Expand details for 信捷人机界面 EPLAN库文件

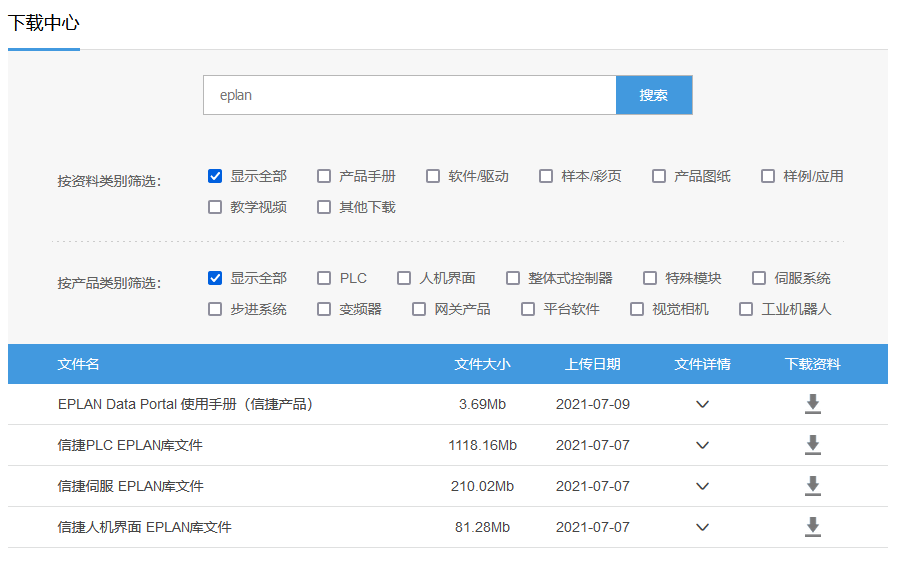[702, 527]
